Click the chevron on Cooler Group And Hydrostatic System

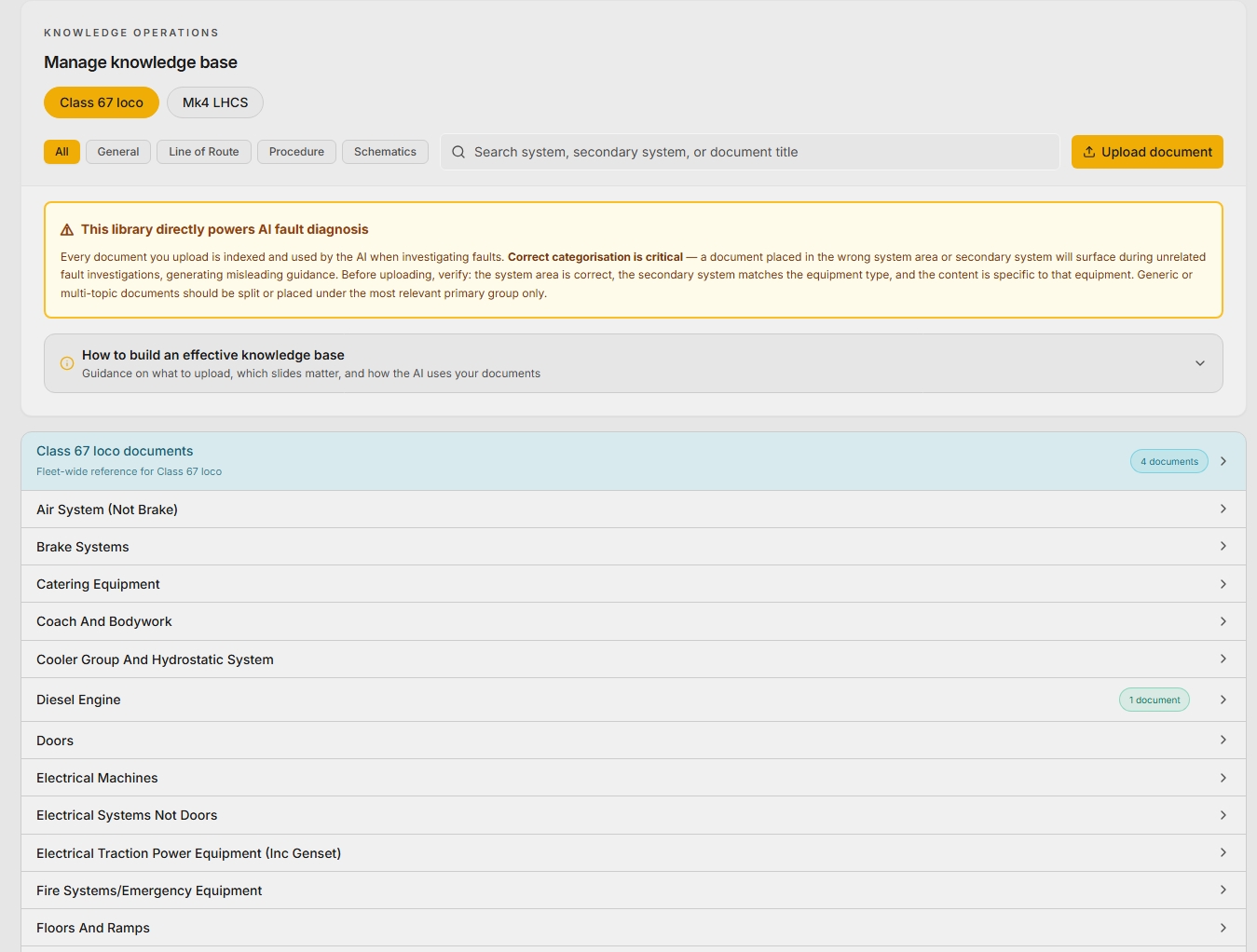coord(1223,659)
